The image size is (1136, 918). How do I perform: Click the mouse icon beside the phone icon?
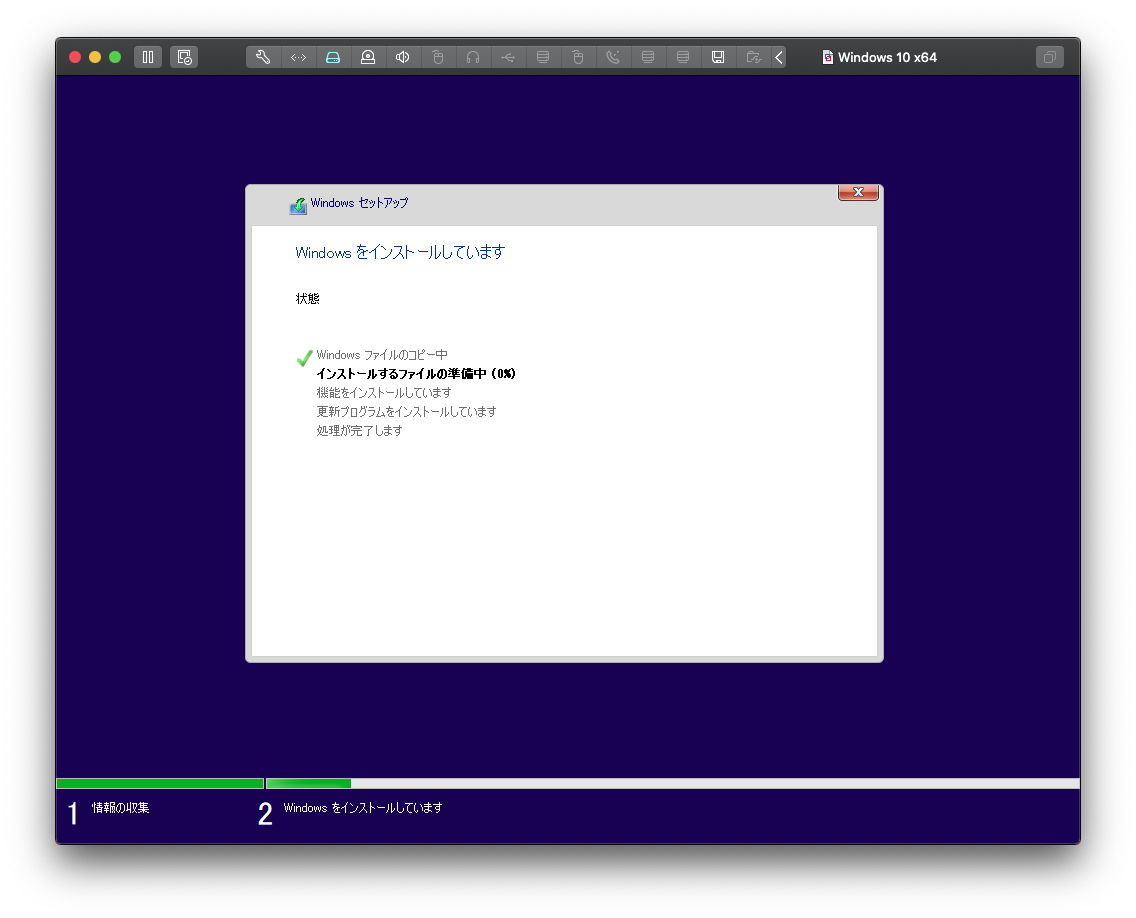click(x=578, y=57)
